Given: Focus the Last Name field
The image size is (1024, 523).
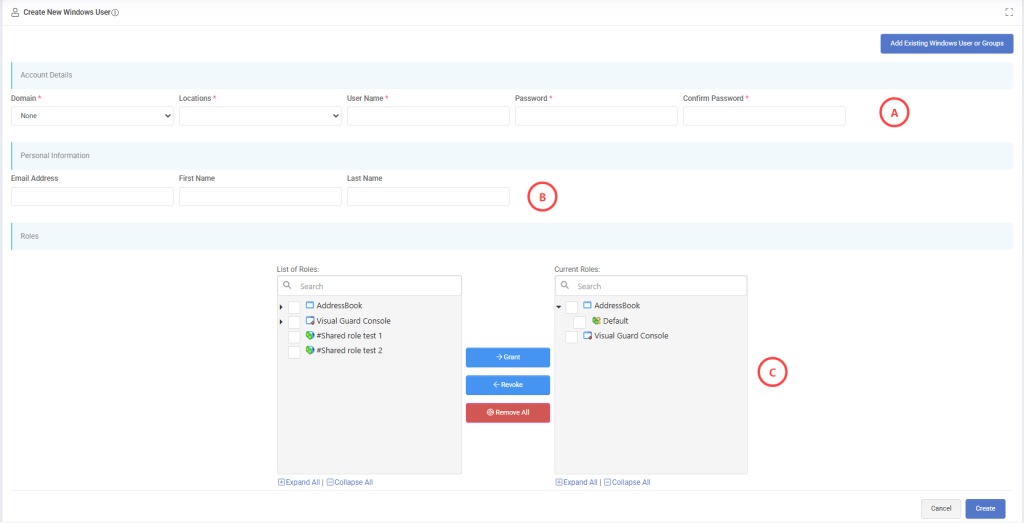Looking at the screenshot, I should pos(428,197).
